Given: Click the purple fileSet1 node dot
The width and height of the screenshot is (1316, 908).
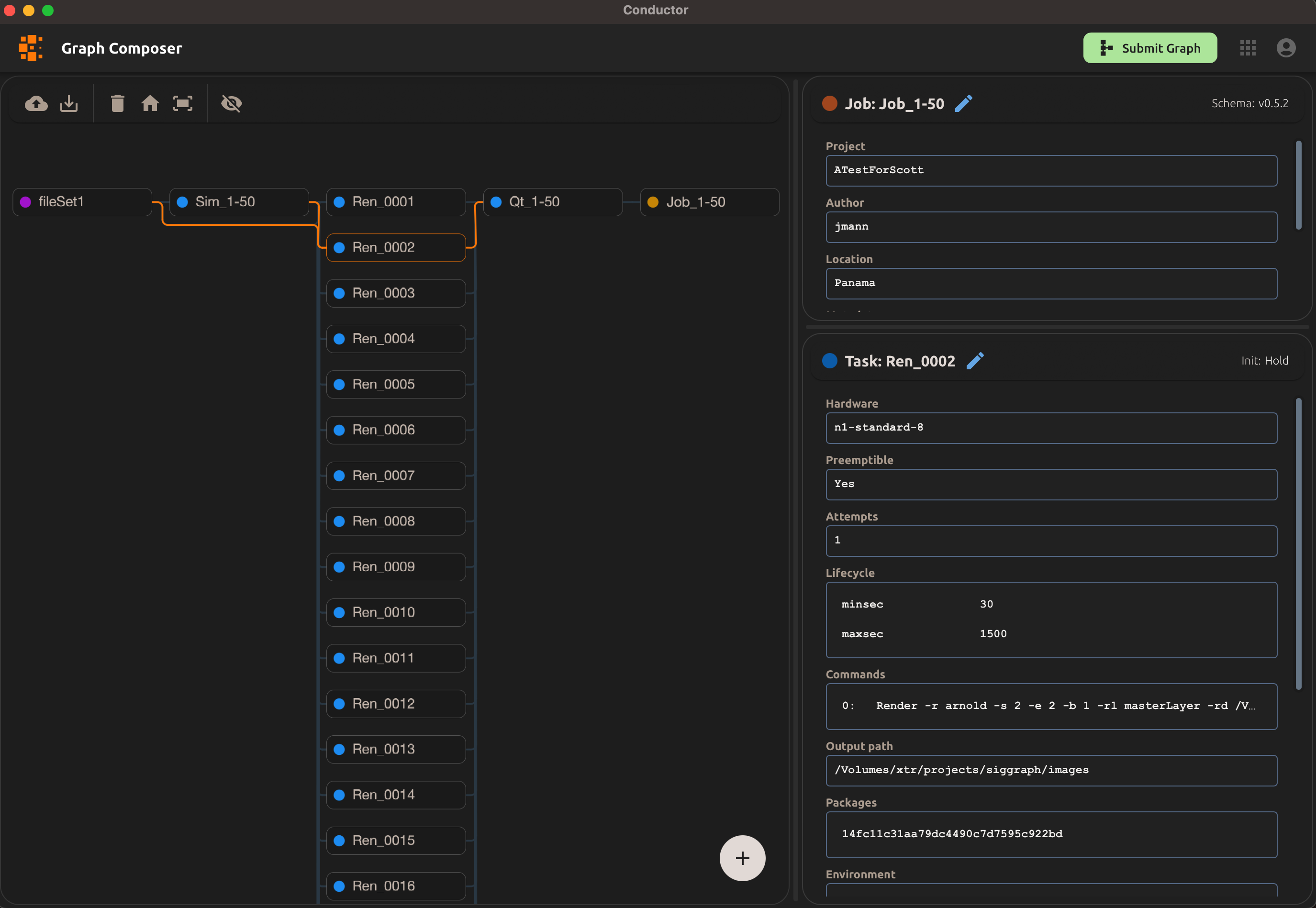Looking at the screenshot, I should (x=26, y=202).
